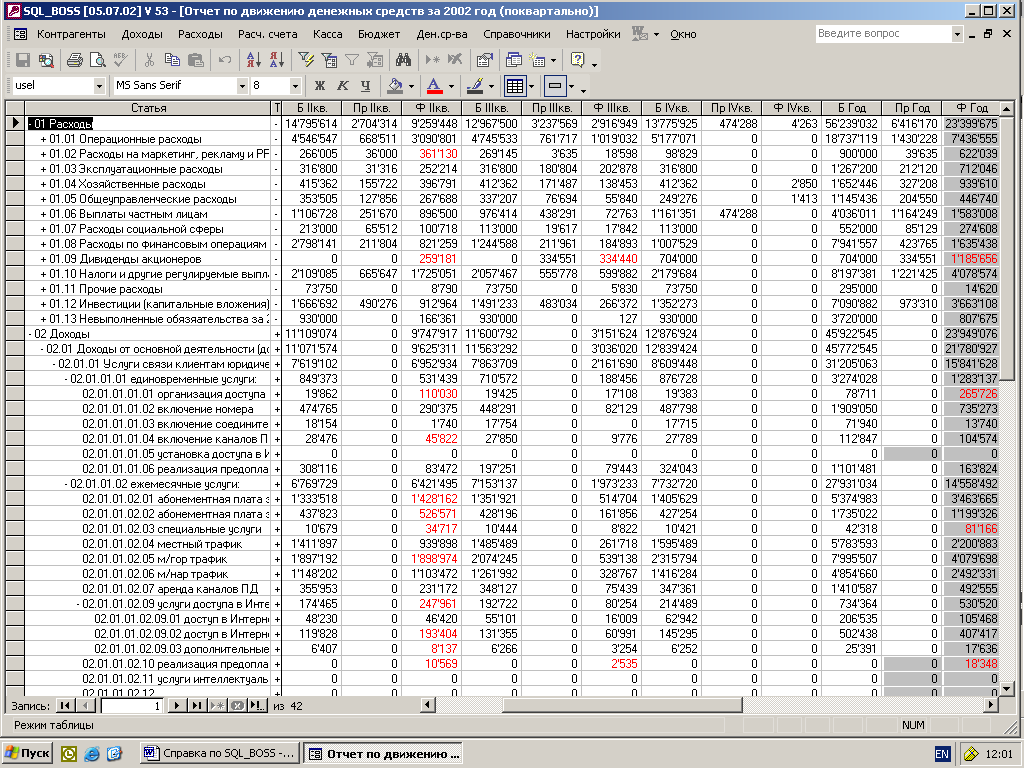Open the MS Sans Serif font dropdown
1024x768 pixels.
point(240,86)
